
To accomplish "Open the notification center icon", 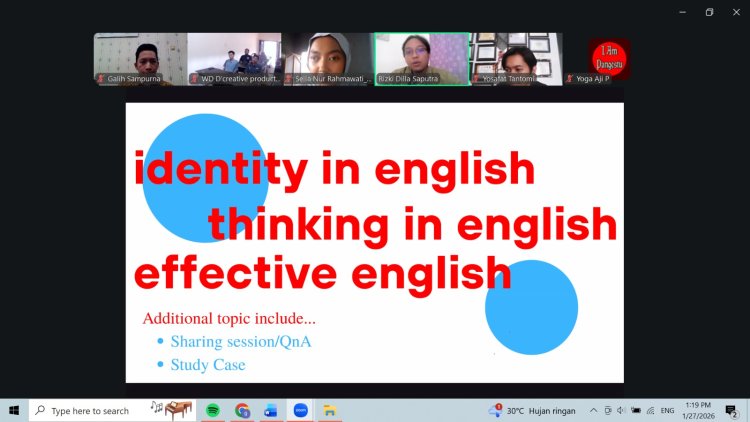I will (x=731, y=410).
